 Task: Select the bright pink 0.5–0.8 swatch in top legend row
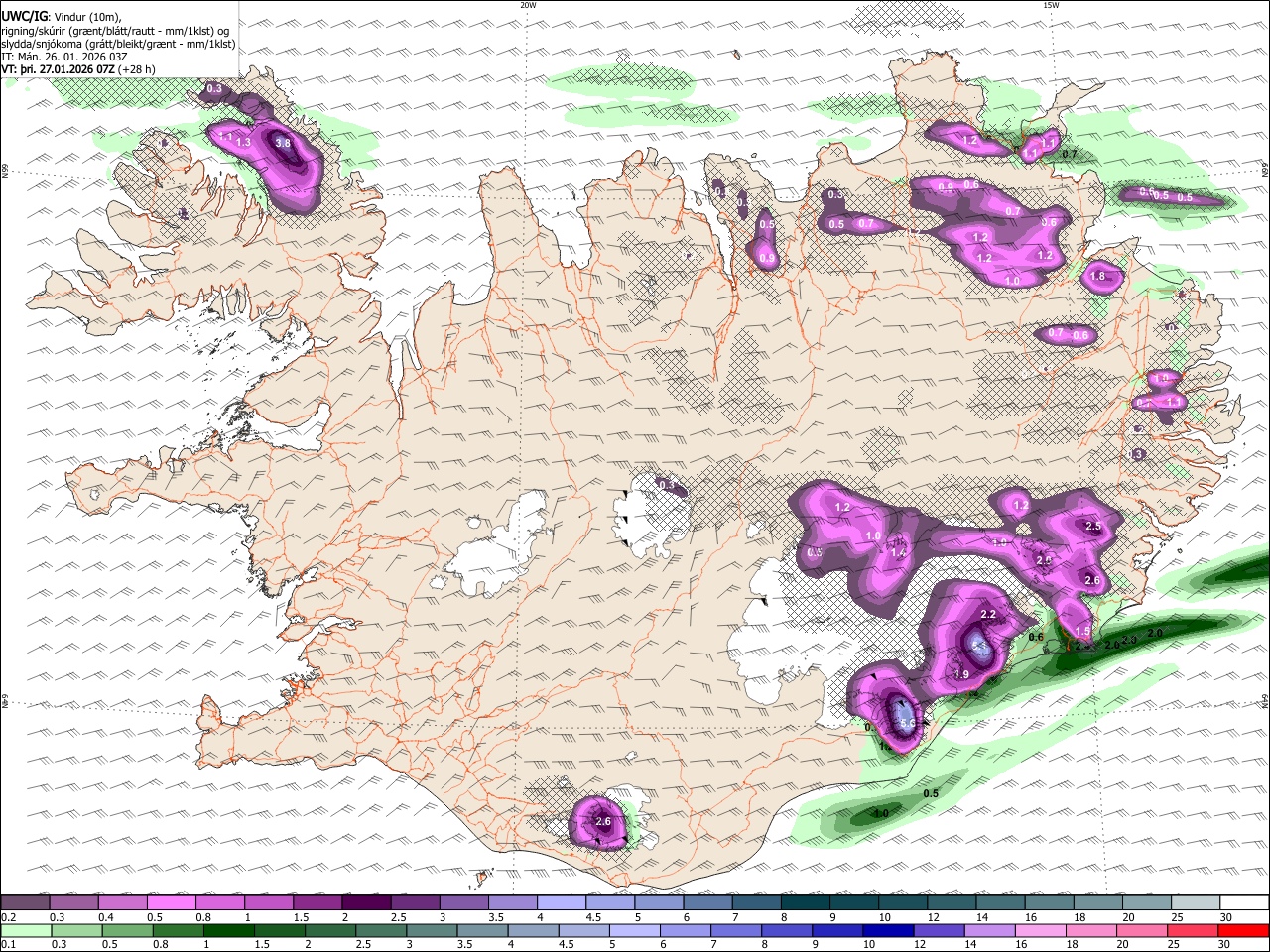172,902
